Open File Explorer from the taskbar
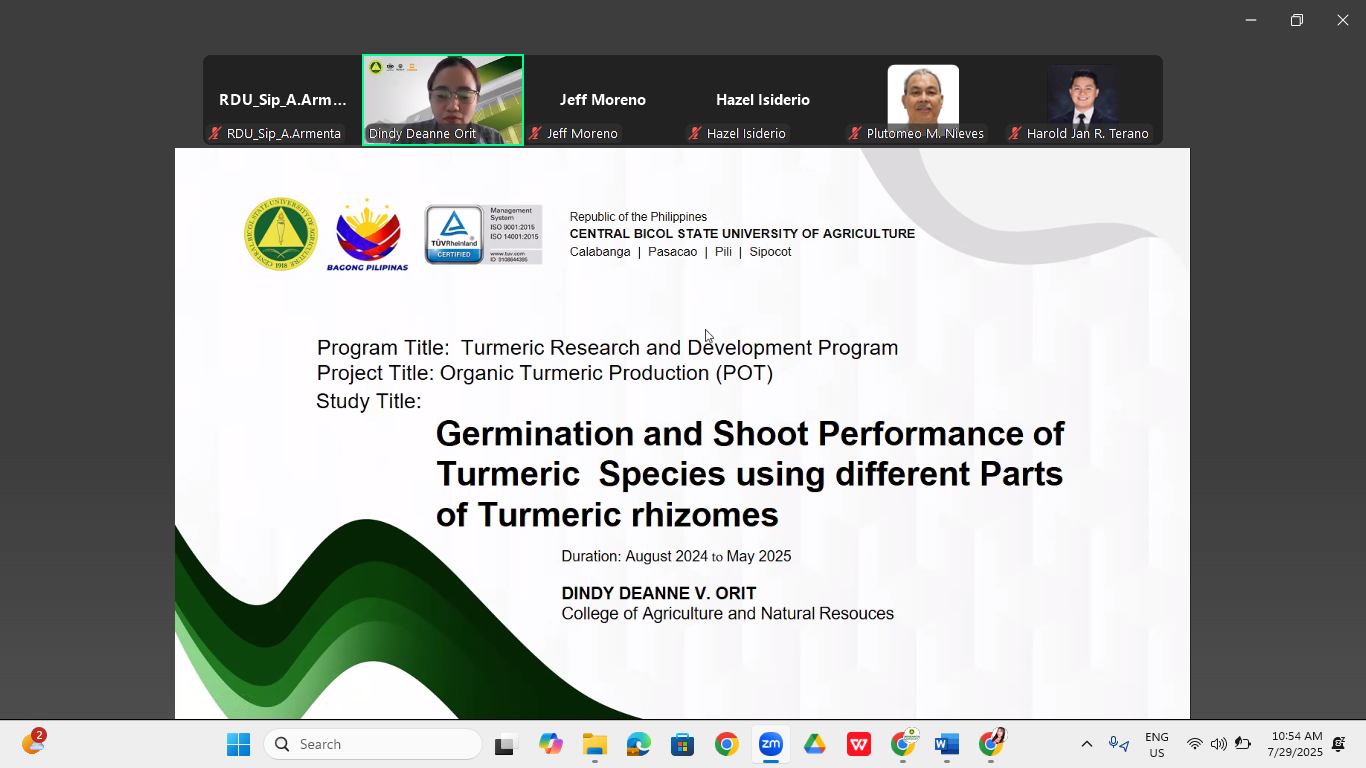The height and width of the screenshot is (768, 1366). [595, 744]
